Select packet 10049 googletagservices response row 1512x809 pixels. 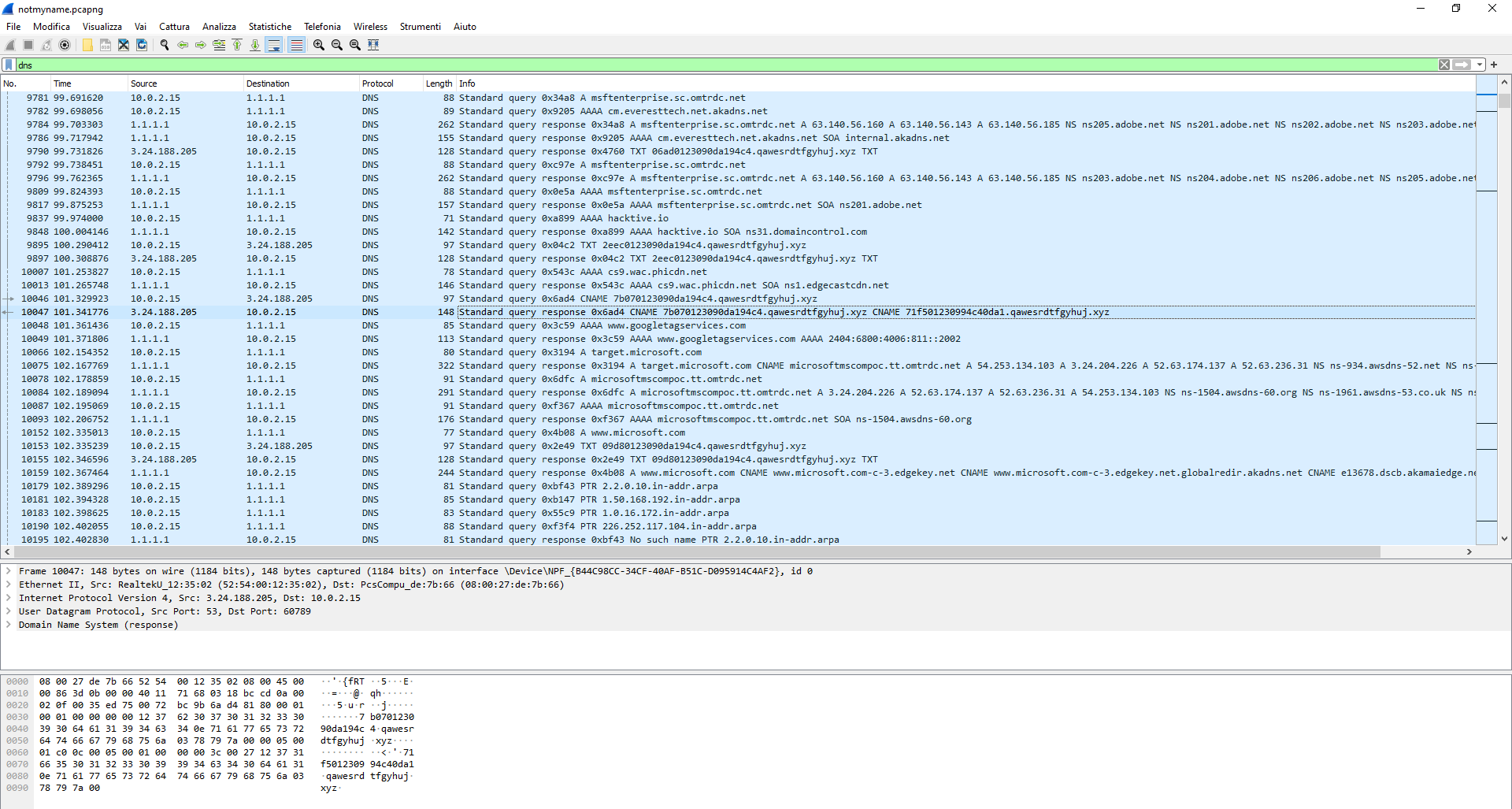pos(738,339)
